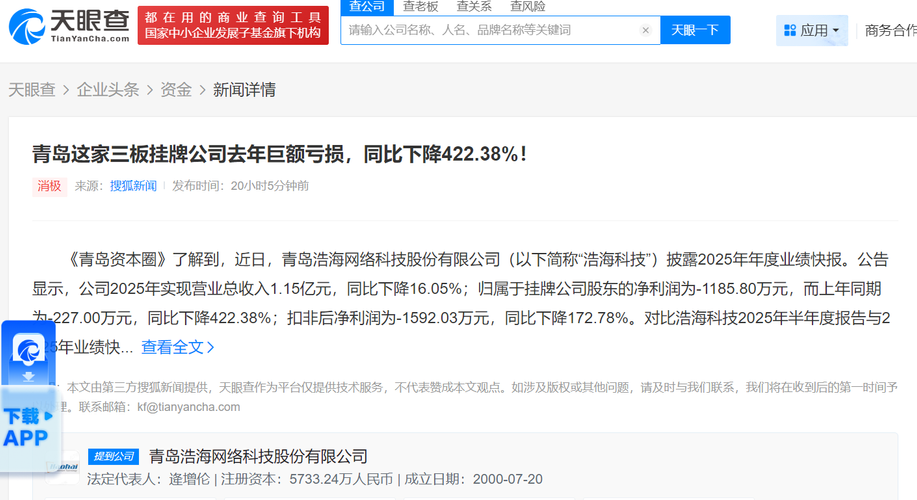
Task: Switch to the 查老板 search tab
Action: (x=420, y=7)
